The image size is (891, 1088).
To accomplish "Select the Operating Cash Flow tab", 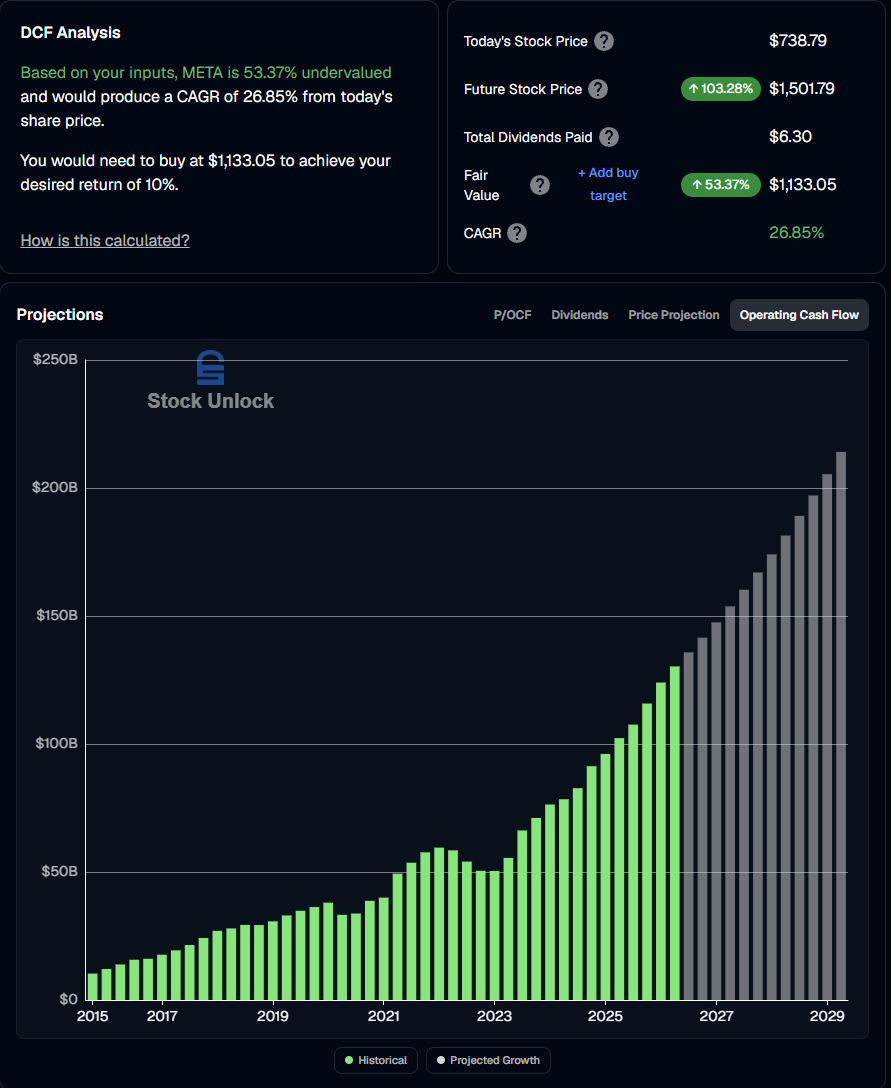I will tap(799, 315).
